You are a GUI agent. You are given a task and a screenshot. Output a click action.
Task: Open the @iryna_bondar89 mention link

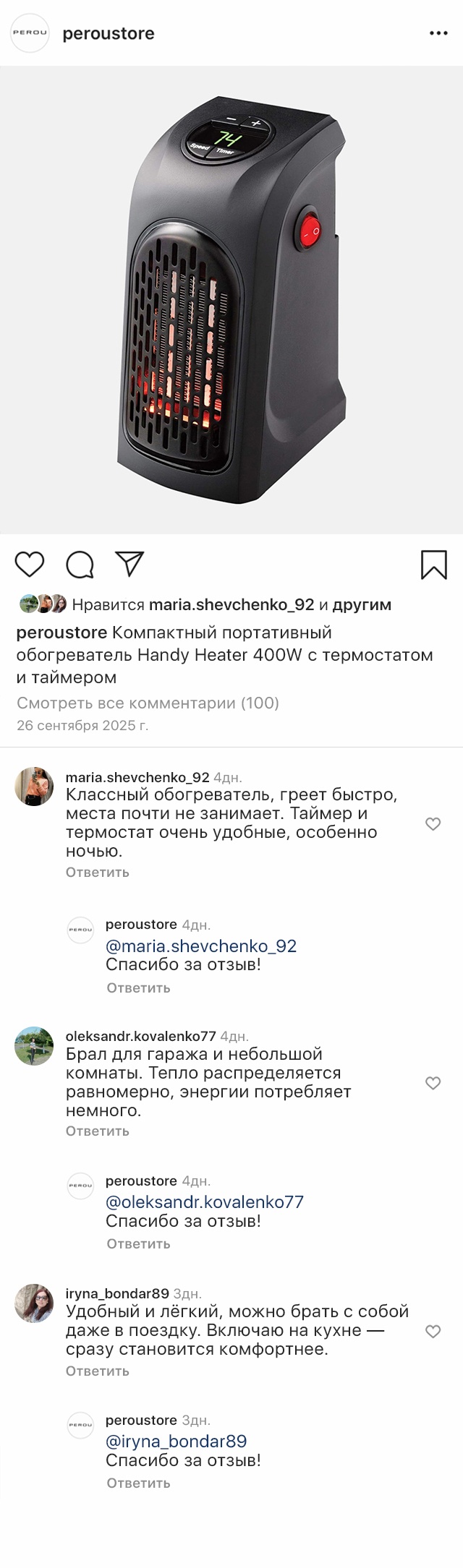click(x=177, y=1441)
